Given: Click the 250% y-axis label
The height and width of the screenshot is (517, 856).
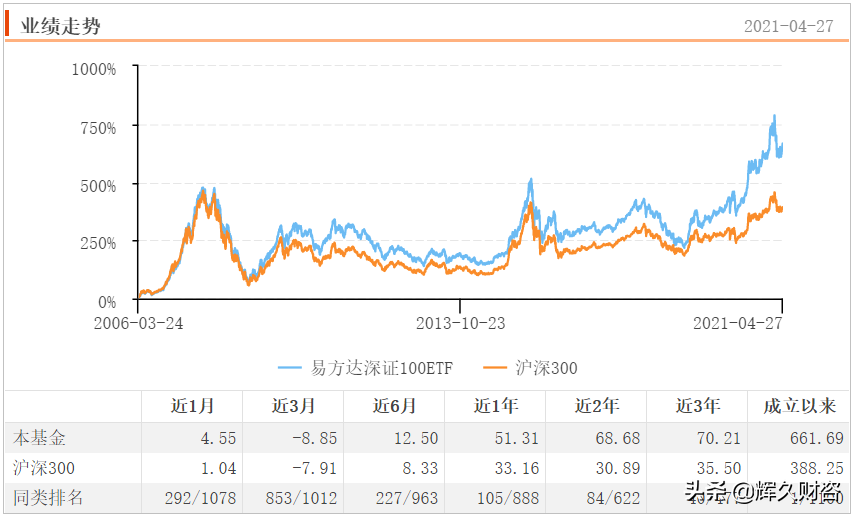Looking at the screenshot, I should (x=98, y=243).
